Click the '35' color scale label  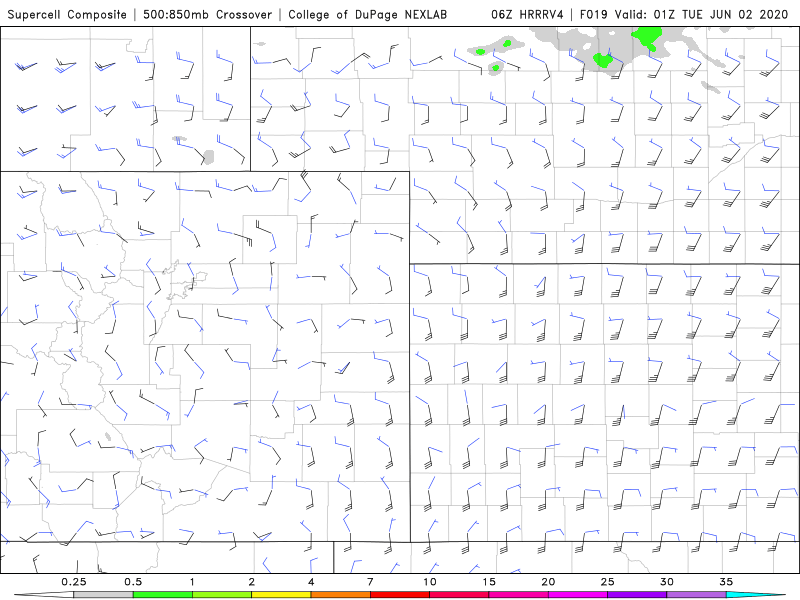726,582
